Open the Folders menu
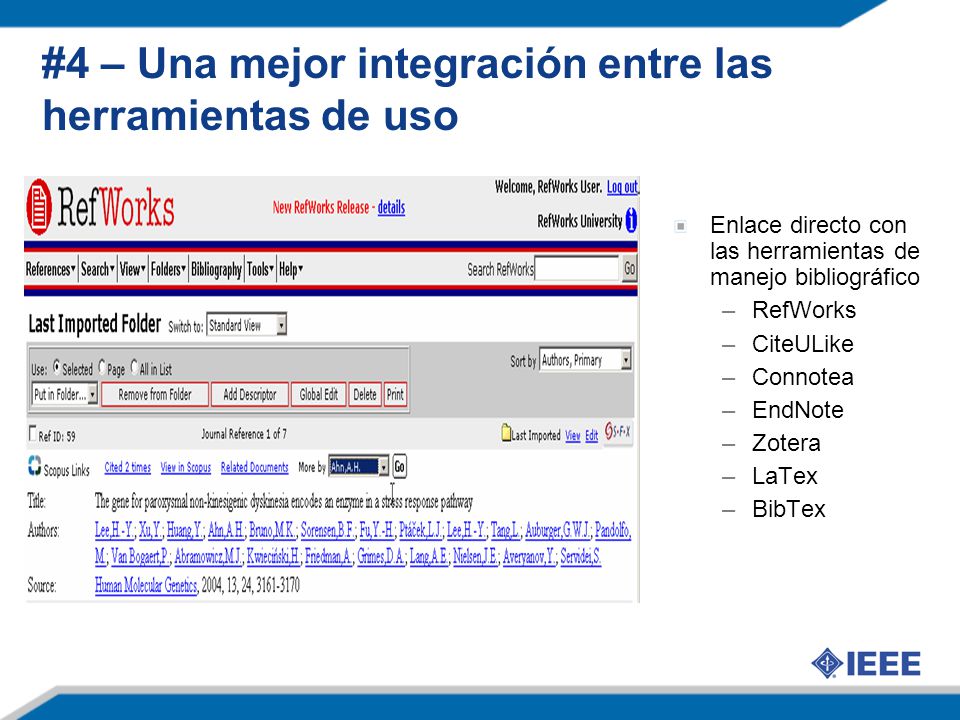 168,269
